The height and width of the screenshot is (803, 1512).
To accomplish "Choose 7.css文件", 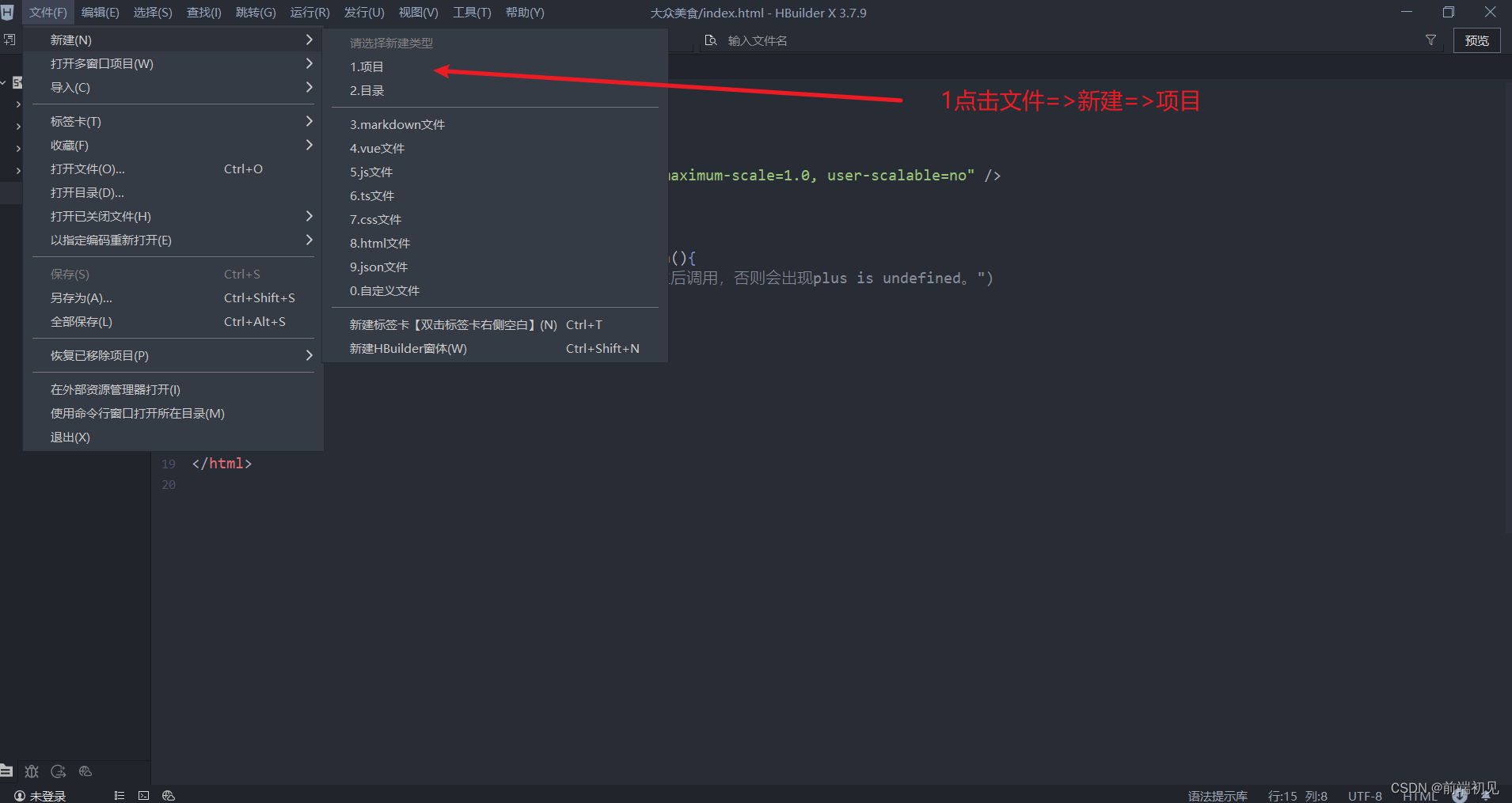I will (x=496, y=220).
